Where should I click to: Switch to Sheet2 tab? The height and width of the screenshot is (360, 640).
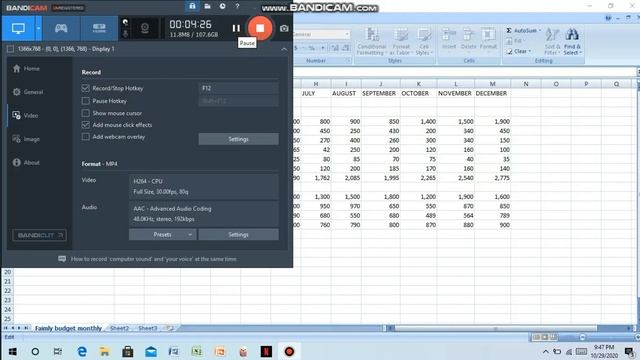pos(119,328)
